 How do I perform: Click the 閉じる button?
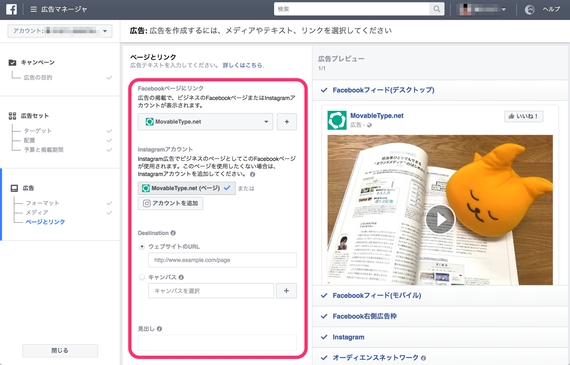[x=60, y=350]
